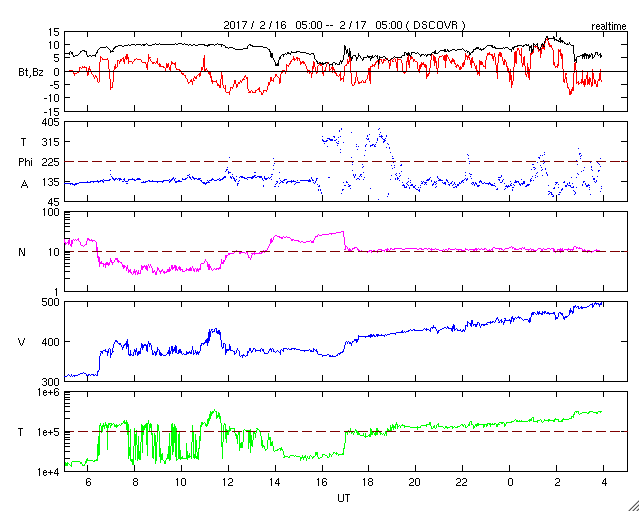
Task: Click the '100' density tick label
Action: pos(51,212)
